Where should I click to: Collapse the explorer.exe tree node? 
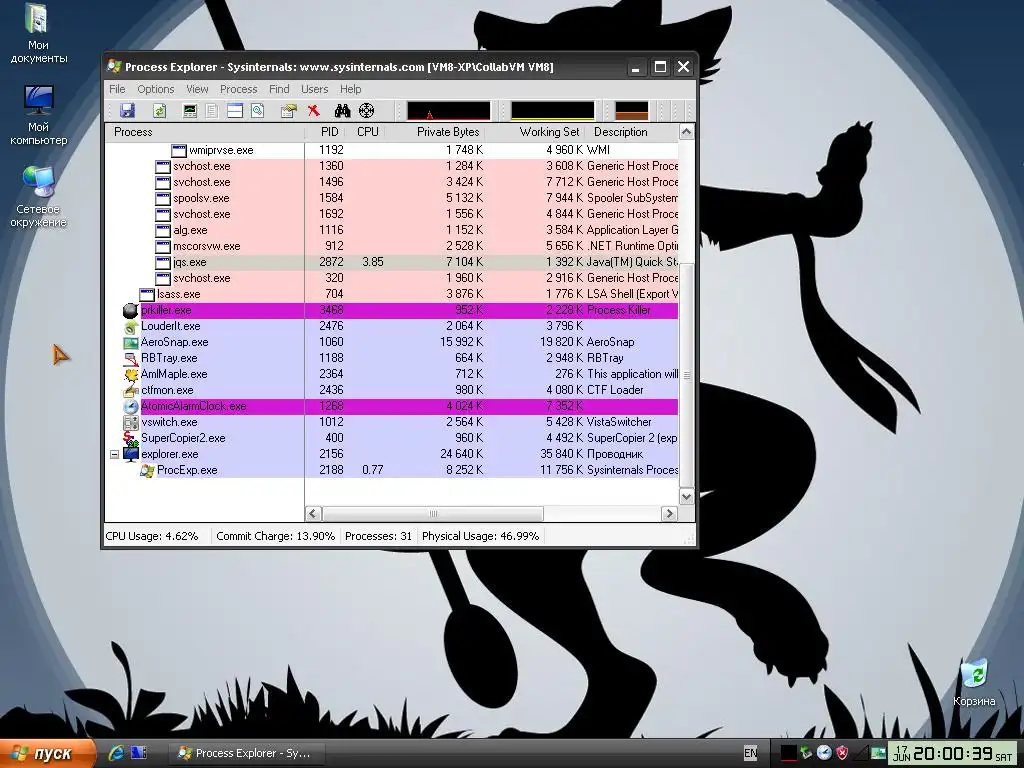pos(114,454)
